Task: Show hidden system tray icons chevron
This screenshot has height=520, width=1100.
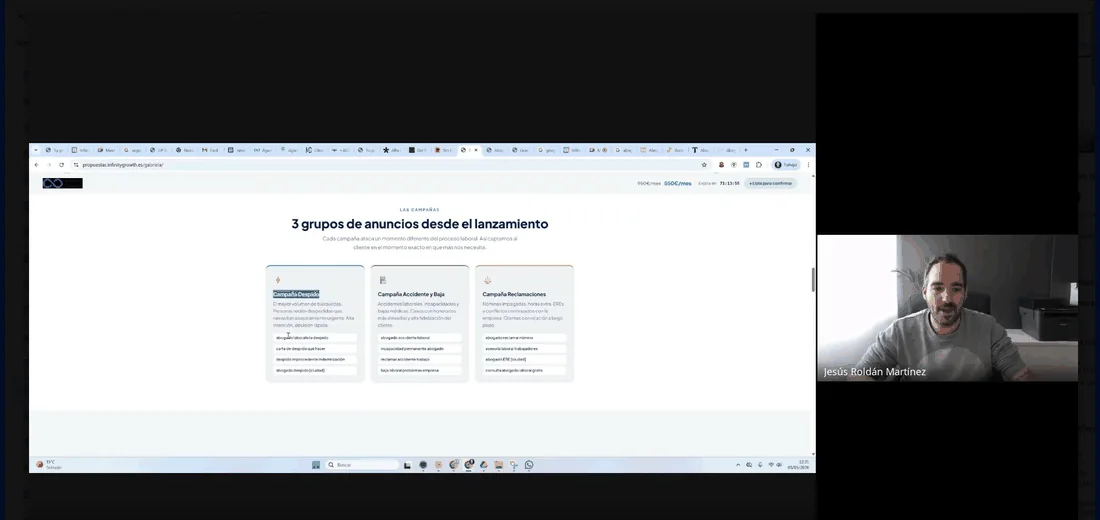Action: [x=738, y=465]
